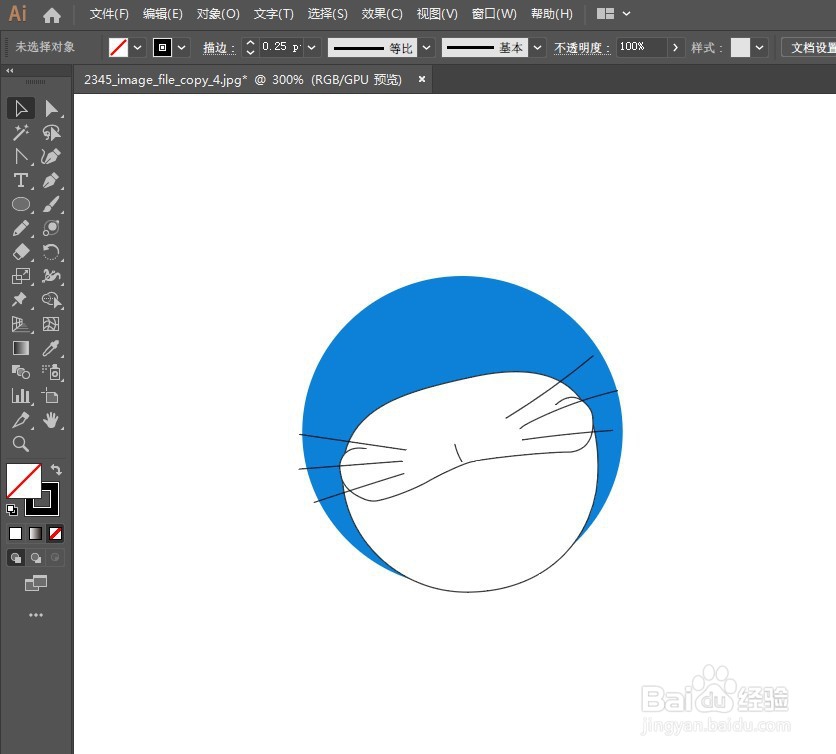Click the Home icon
The width and height of the screenshot is (836, 754).
click(52, 14)
